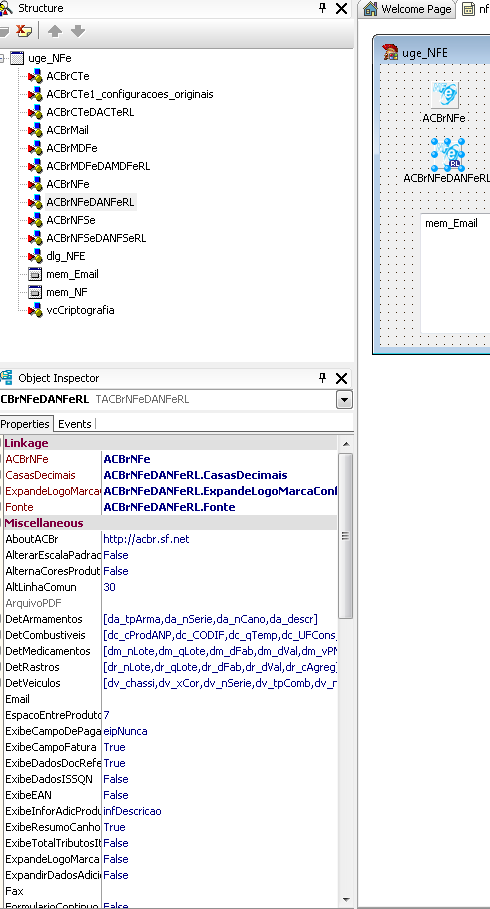Viewport: 490px width, 909px height.
Task: Click the AltLinhaComun value 30
Action: (x=109, y=587)
